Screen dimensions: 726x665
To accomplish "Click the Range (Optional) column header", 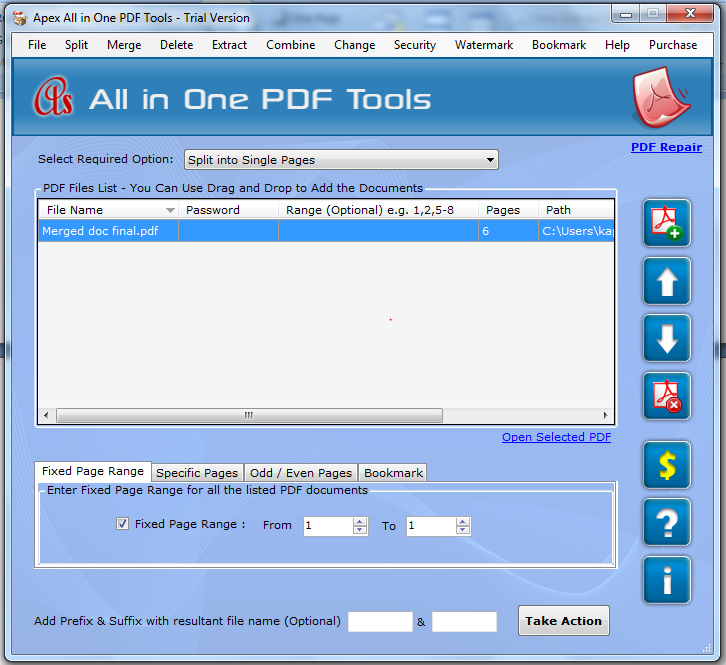I will pos(378,210).
